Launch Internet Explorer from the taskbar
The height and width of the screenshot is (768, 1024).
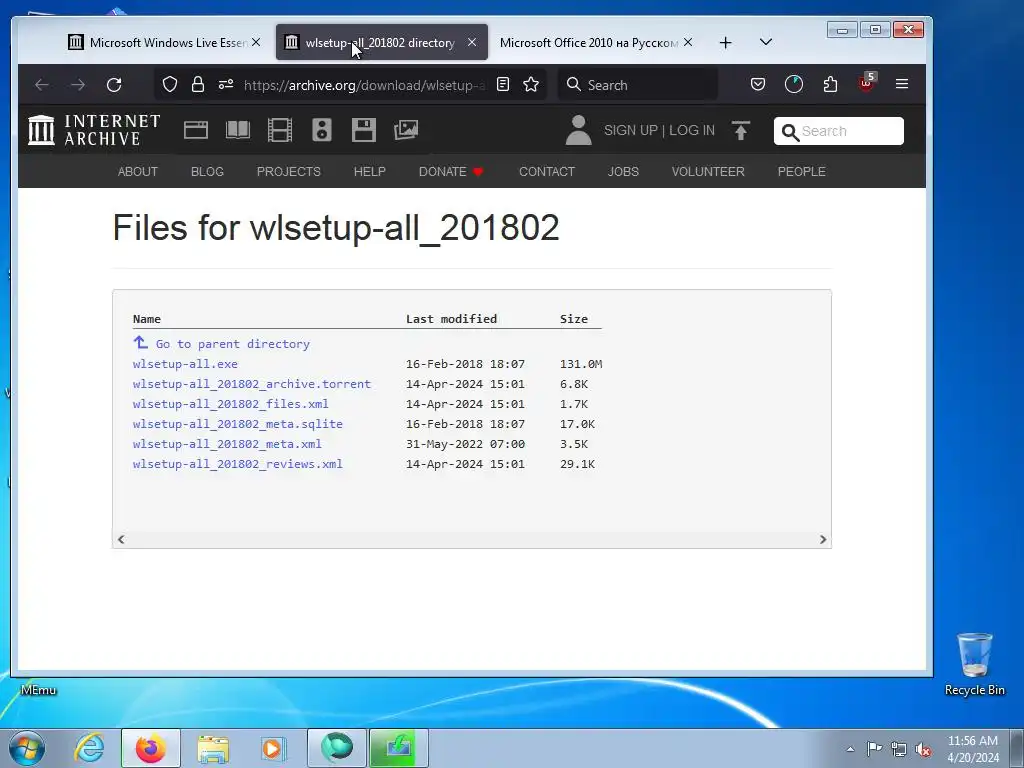[89, 748]
